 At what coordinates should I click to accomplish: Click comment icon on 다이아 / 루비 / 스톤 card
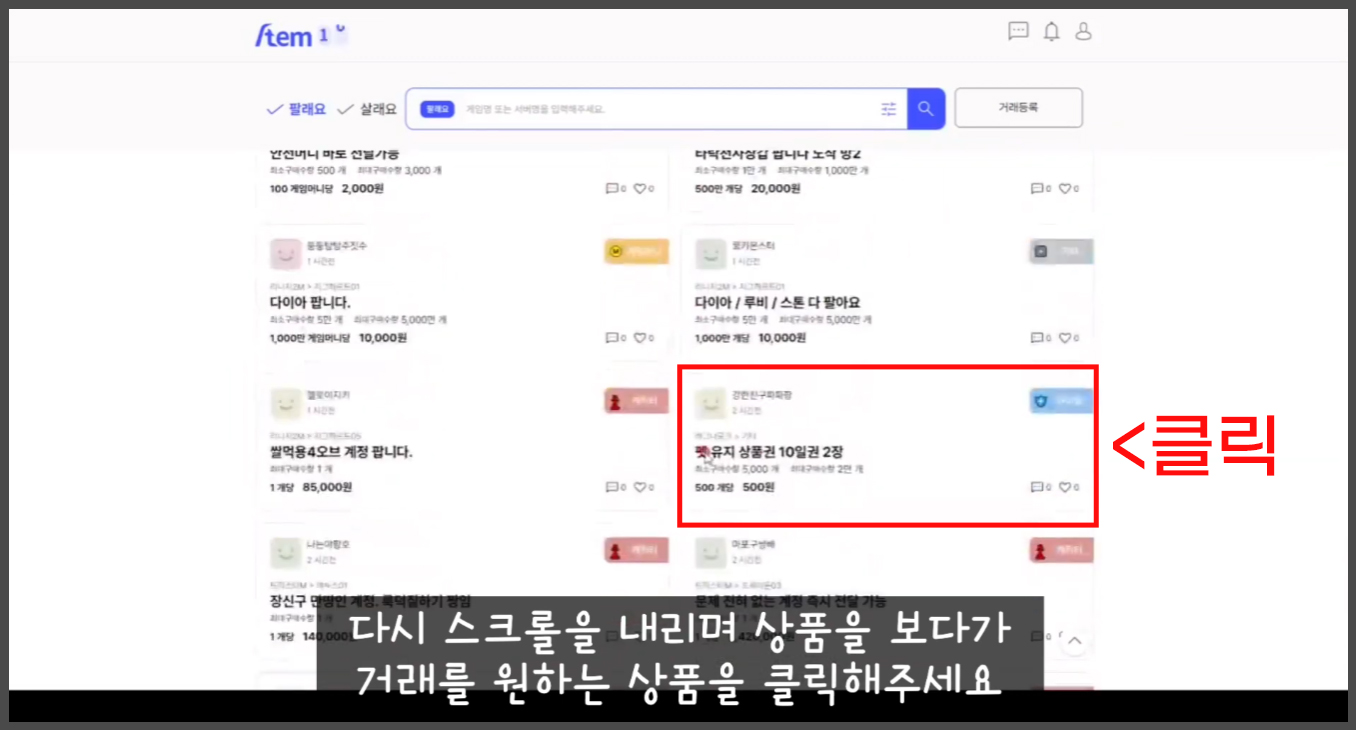(x=1037, y=338)
